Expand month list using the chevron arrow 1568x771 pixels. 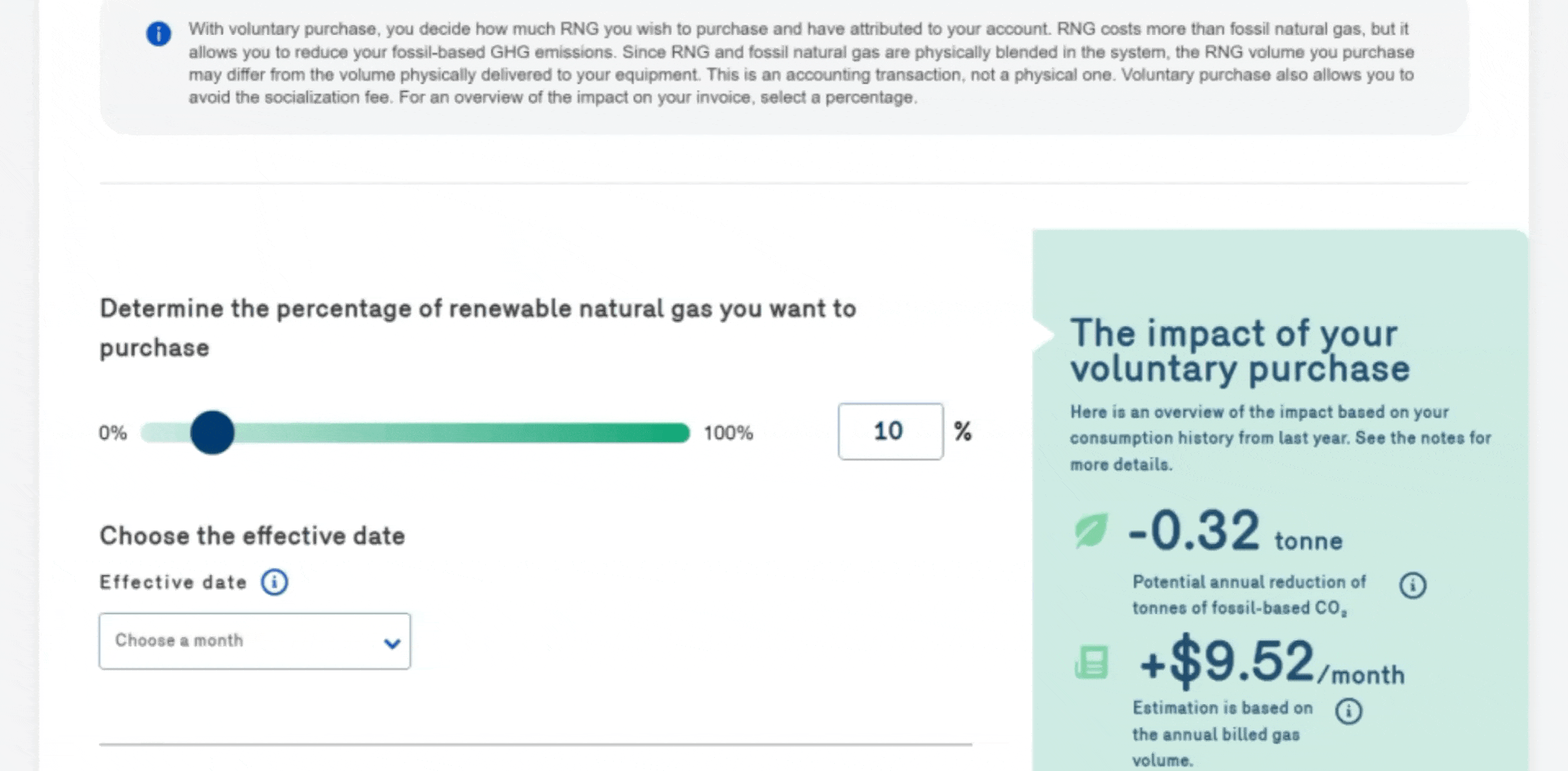(392, 643)
